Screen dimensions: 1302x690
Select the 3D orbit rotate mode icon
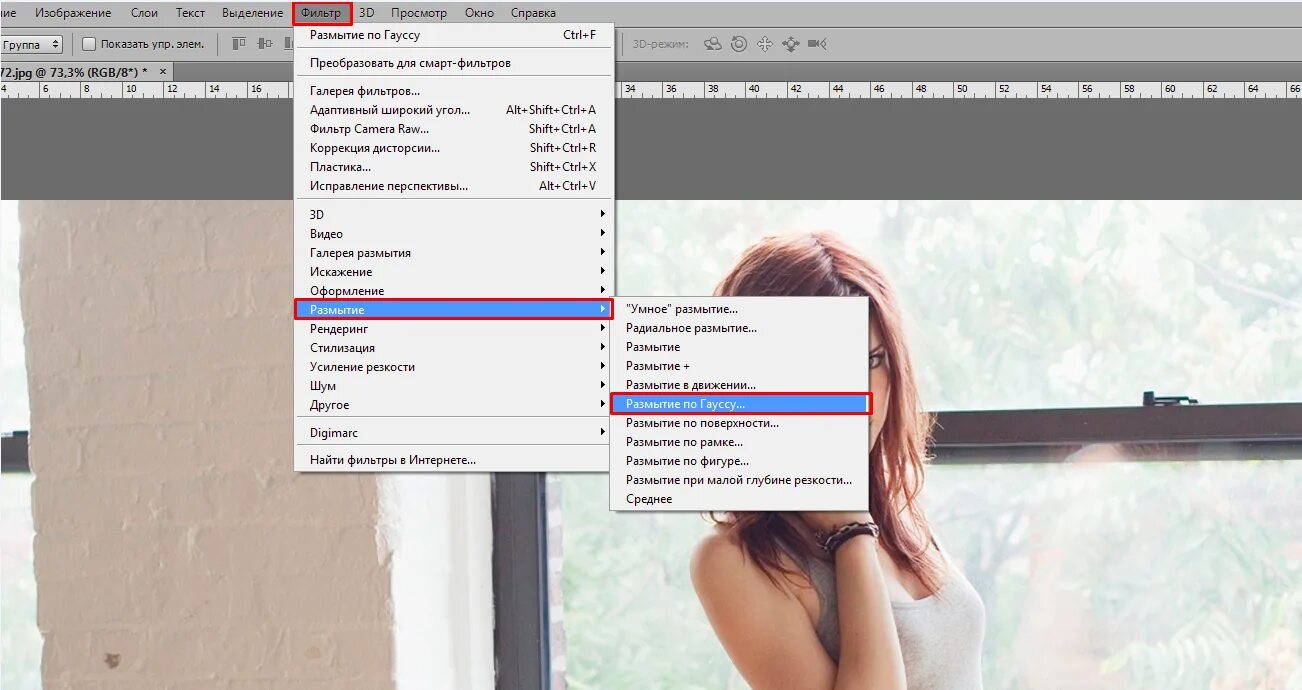(x=713, y=44)
